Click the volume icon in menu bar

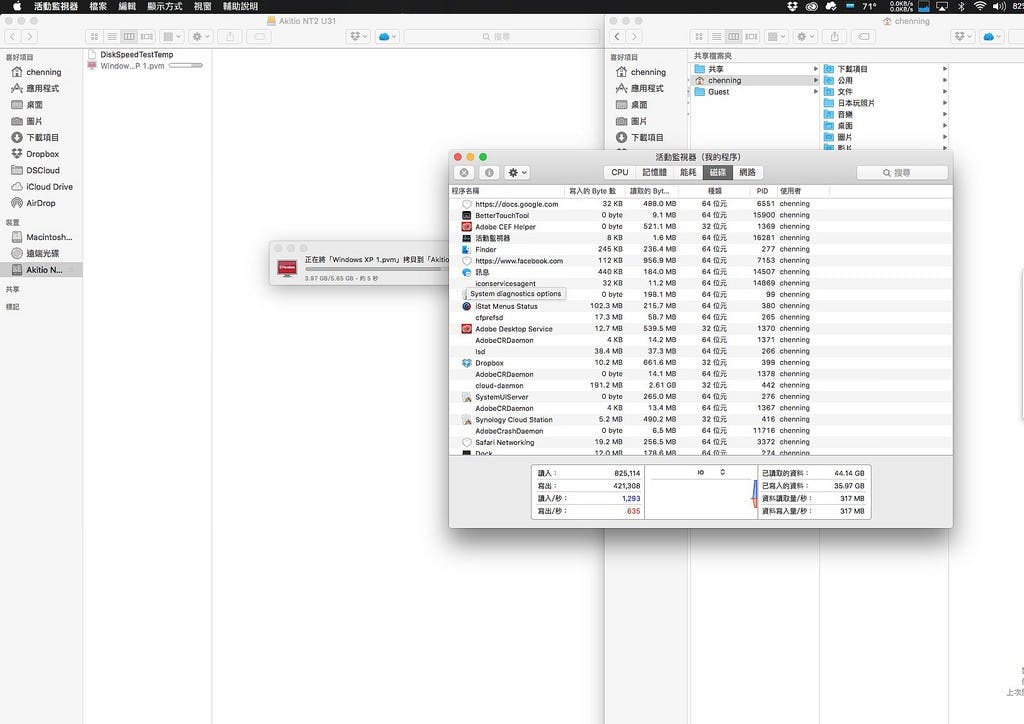point(999,7)
